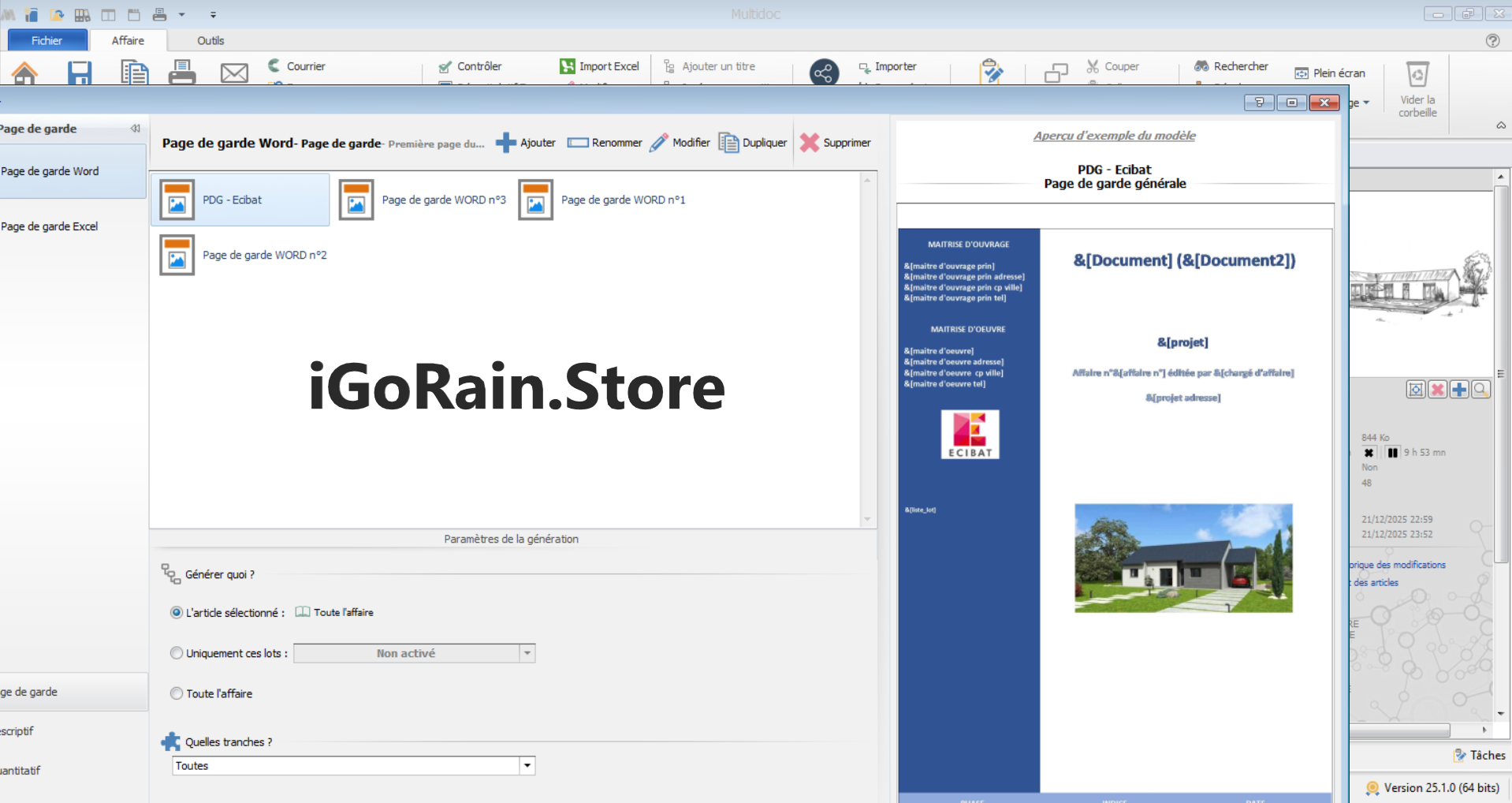Image resolution: width=1512 pixels, height=803 pixels.
Task: Collapse the Page de garde side panel
Action: point(135,129)
